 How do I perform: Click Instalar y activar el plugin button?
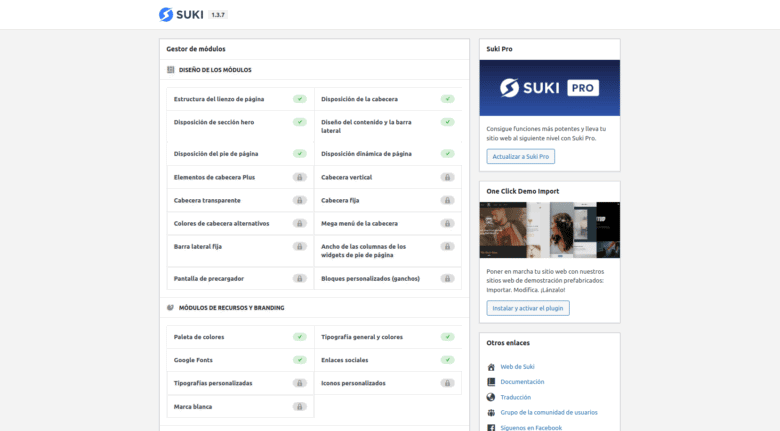(528, 308)
